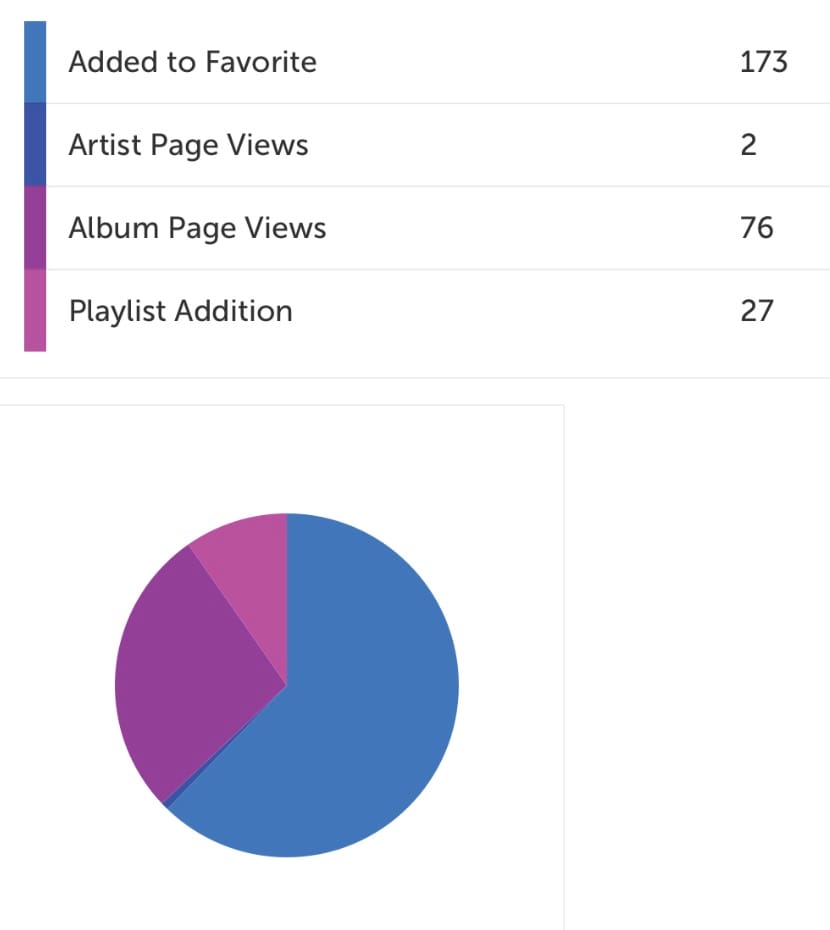
Task: Click the dark blue Artist Page Views swatch
Action: [35, 145]
